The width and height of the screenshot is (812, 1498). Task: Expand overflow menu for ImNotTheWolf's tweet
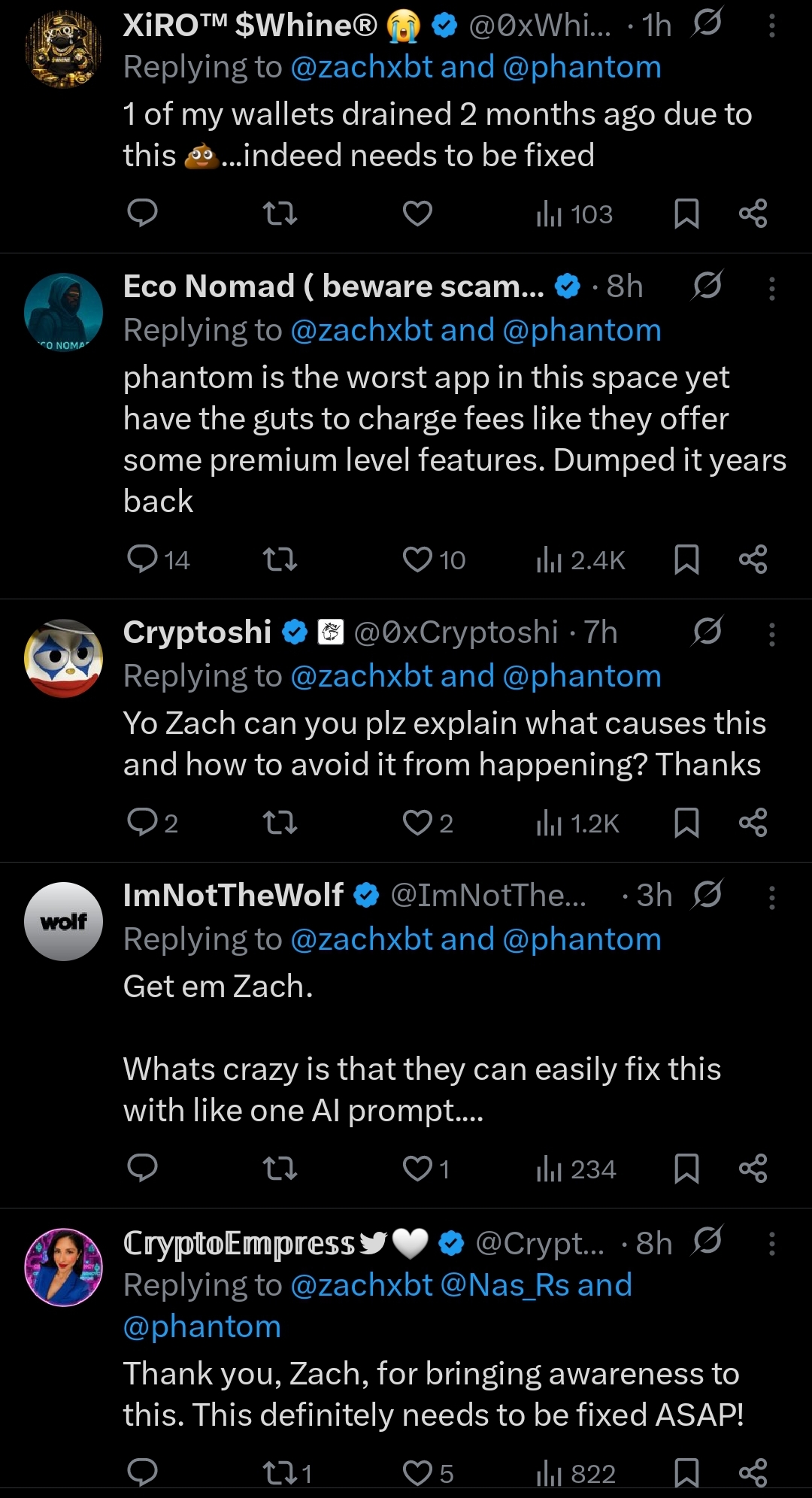[771, 896]
